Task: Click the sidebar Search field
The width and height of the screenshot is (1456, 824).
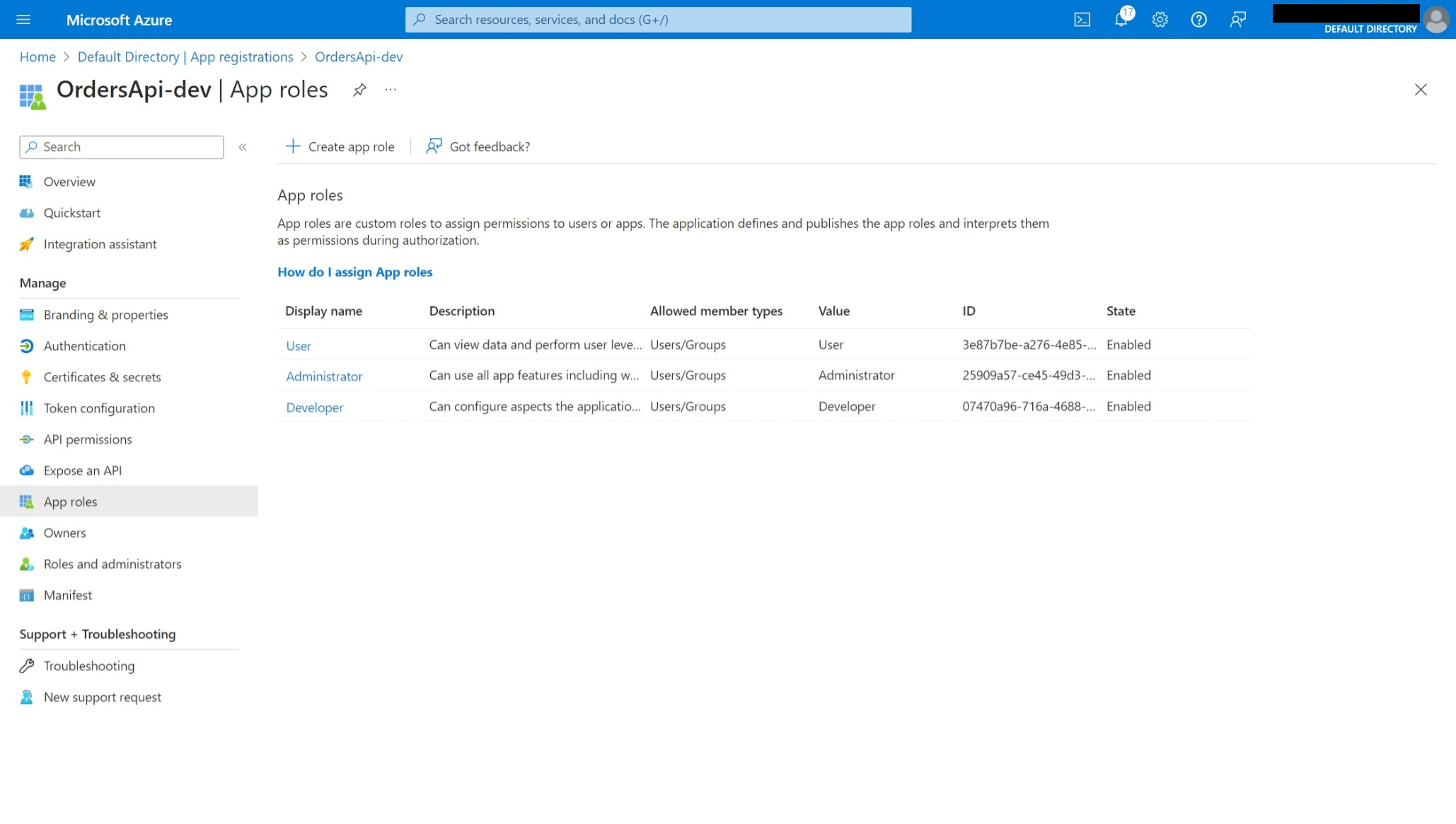Action: 122,147
